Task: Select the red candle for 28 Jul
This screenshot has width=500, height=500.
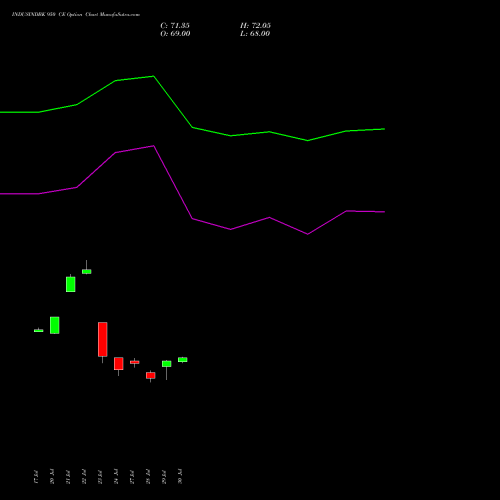Action: (151, 375)
